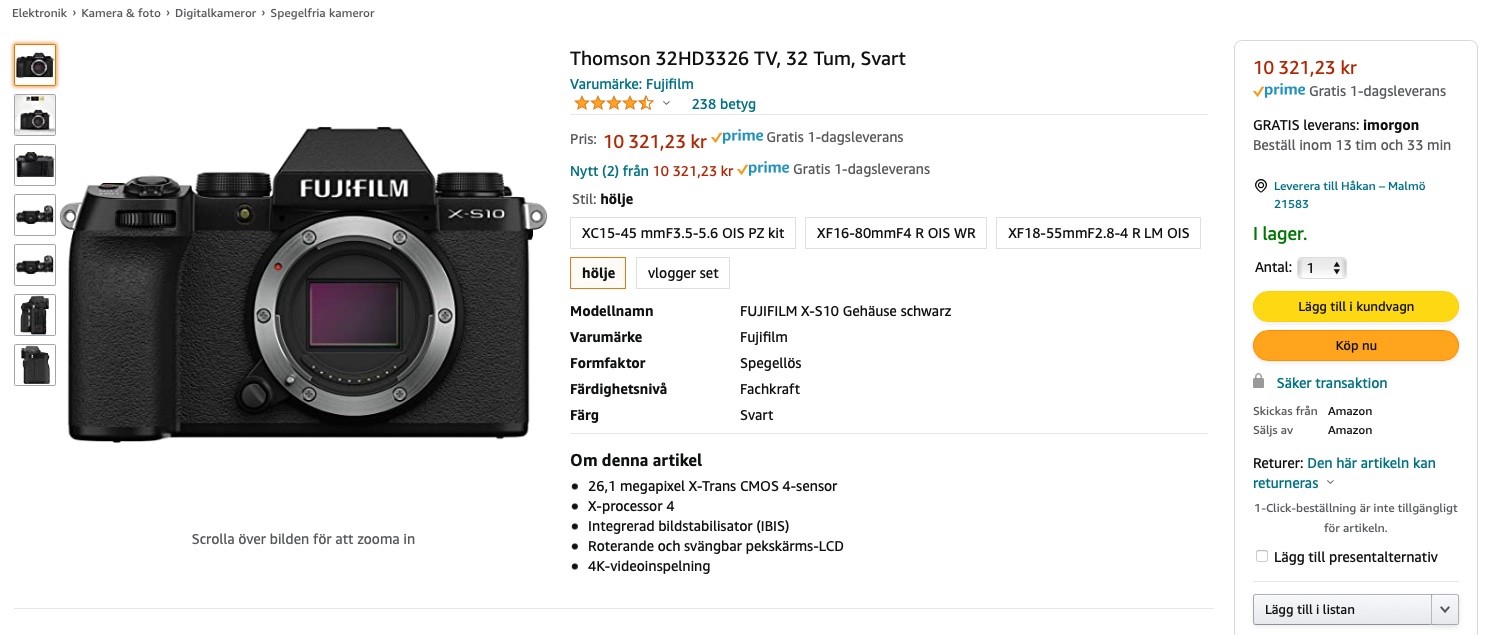Select the first front-view camera thumbnail

(x=35, y=65)
